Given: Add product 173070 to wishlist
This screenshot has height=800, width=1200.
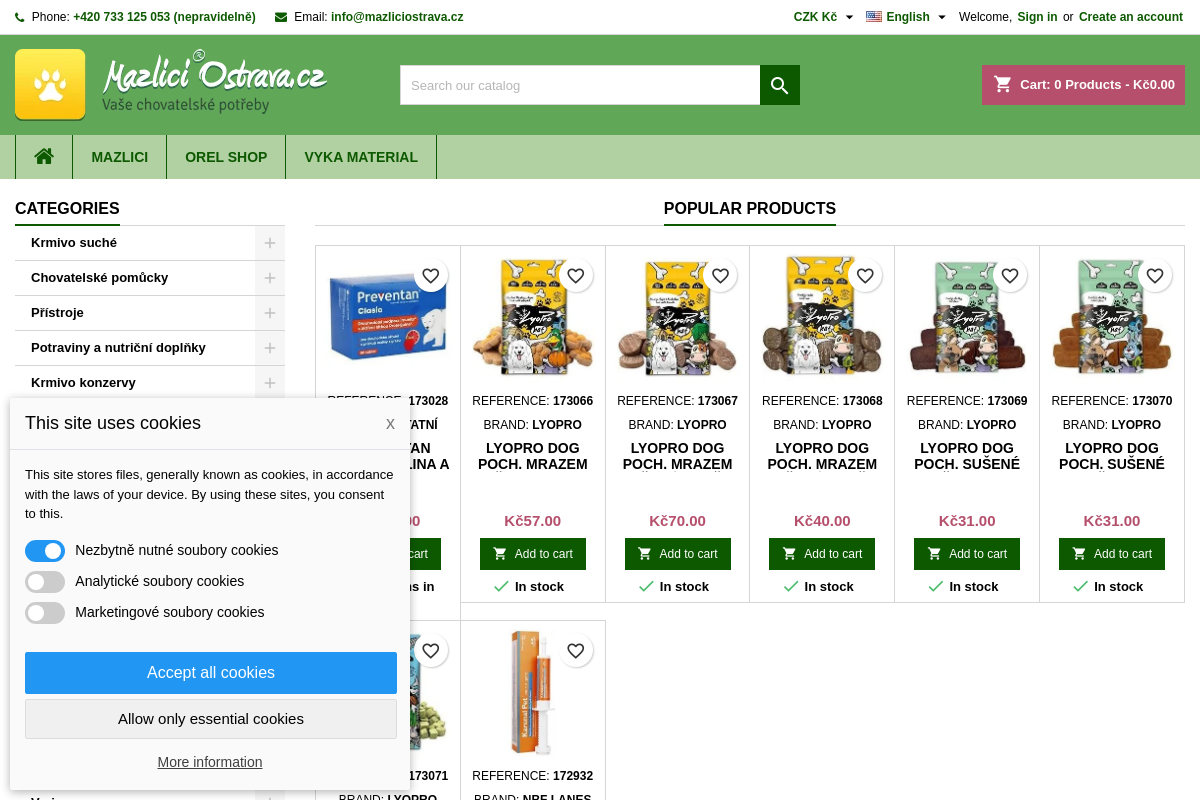Looking at the screenshot, I should (1155, 276).
